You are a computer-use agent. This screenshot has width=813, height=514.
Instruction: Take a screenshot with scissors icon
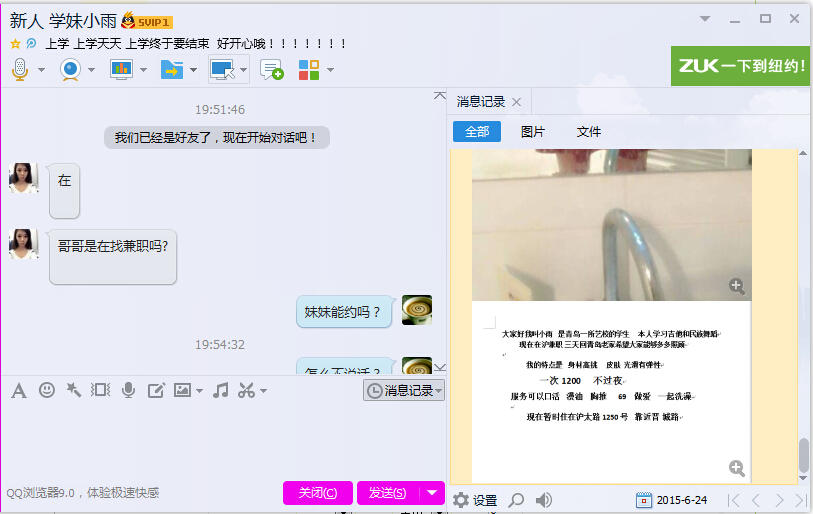246,390
